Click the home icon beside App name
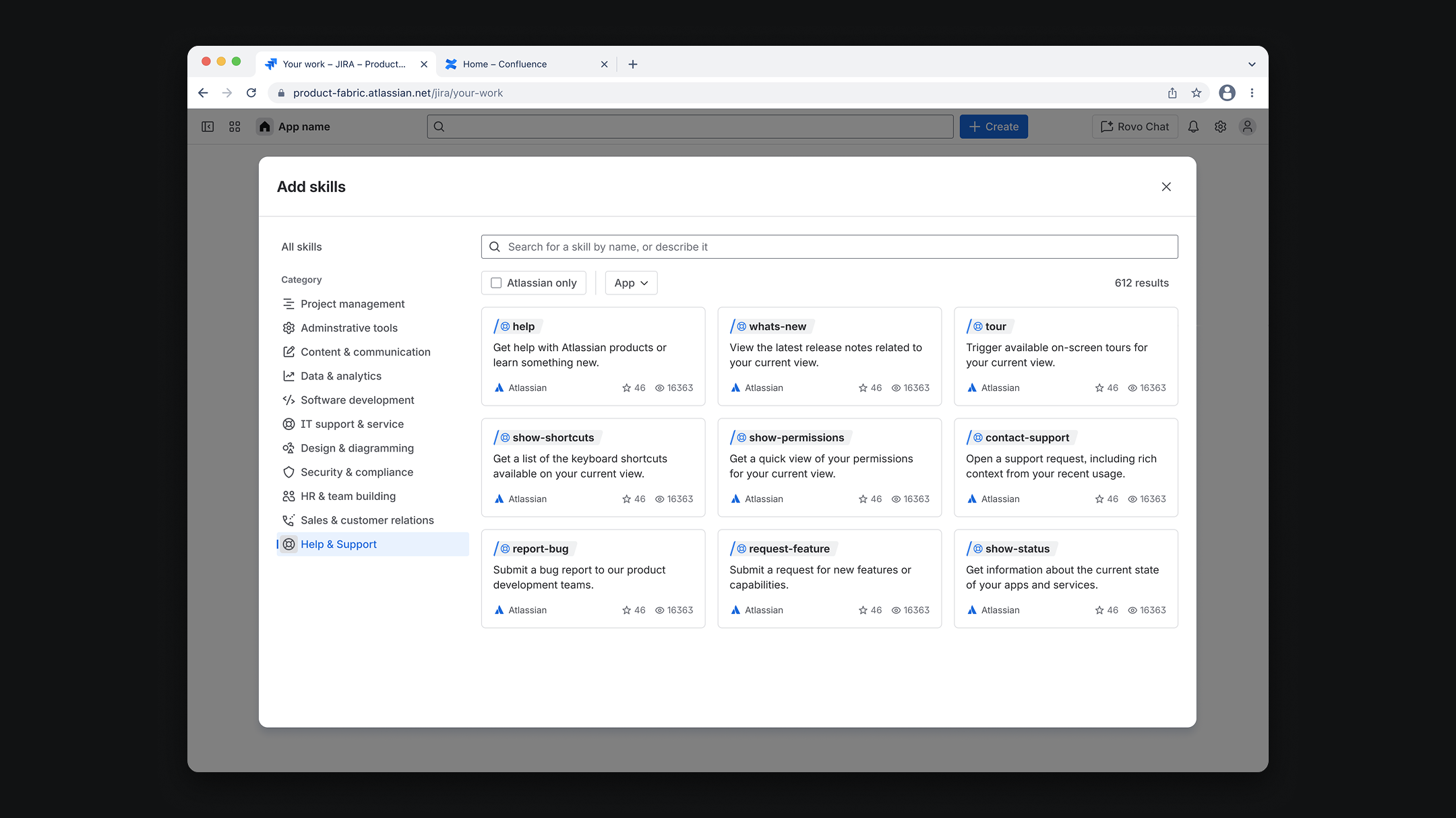Image resolution: width=1456 pixels, height=818 pixels. [x=265, y=127]
